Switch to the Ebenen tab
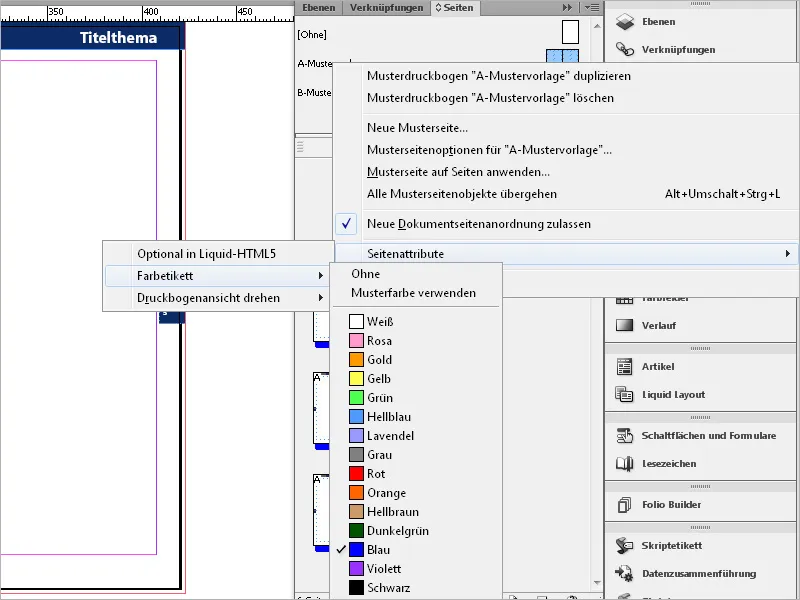This screenshot has width=800, height=600. click(x=319, y=8)
